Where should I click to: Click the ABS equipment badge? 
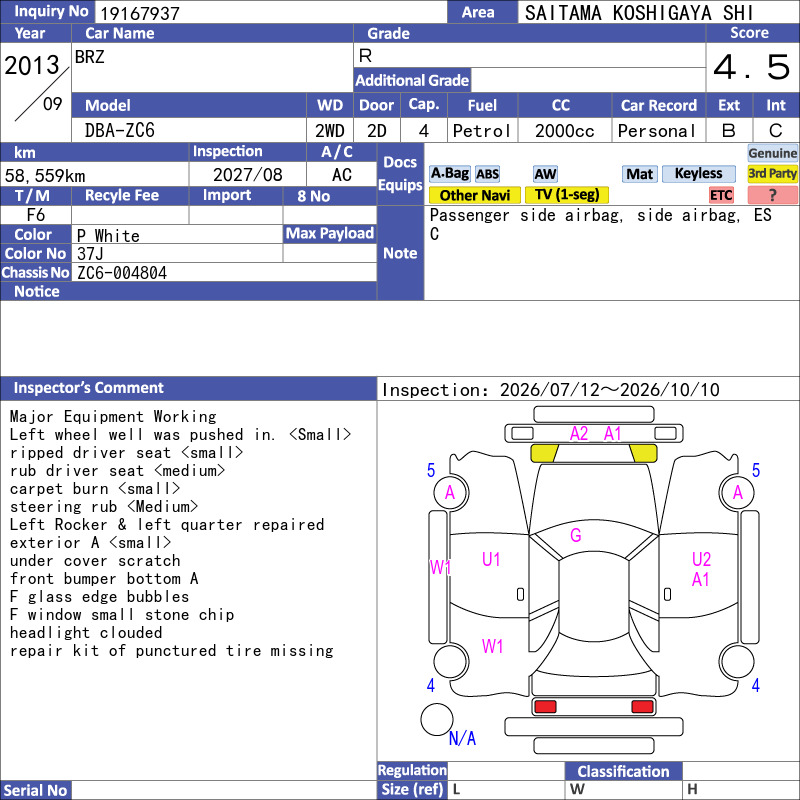tap(487, 174)
